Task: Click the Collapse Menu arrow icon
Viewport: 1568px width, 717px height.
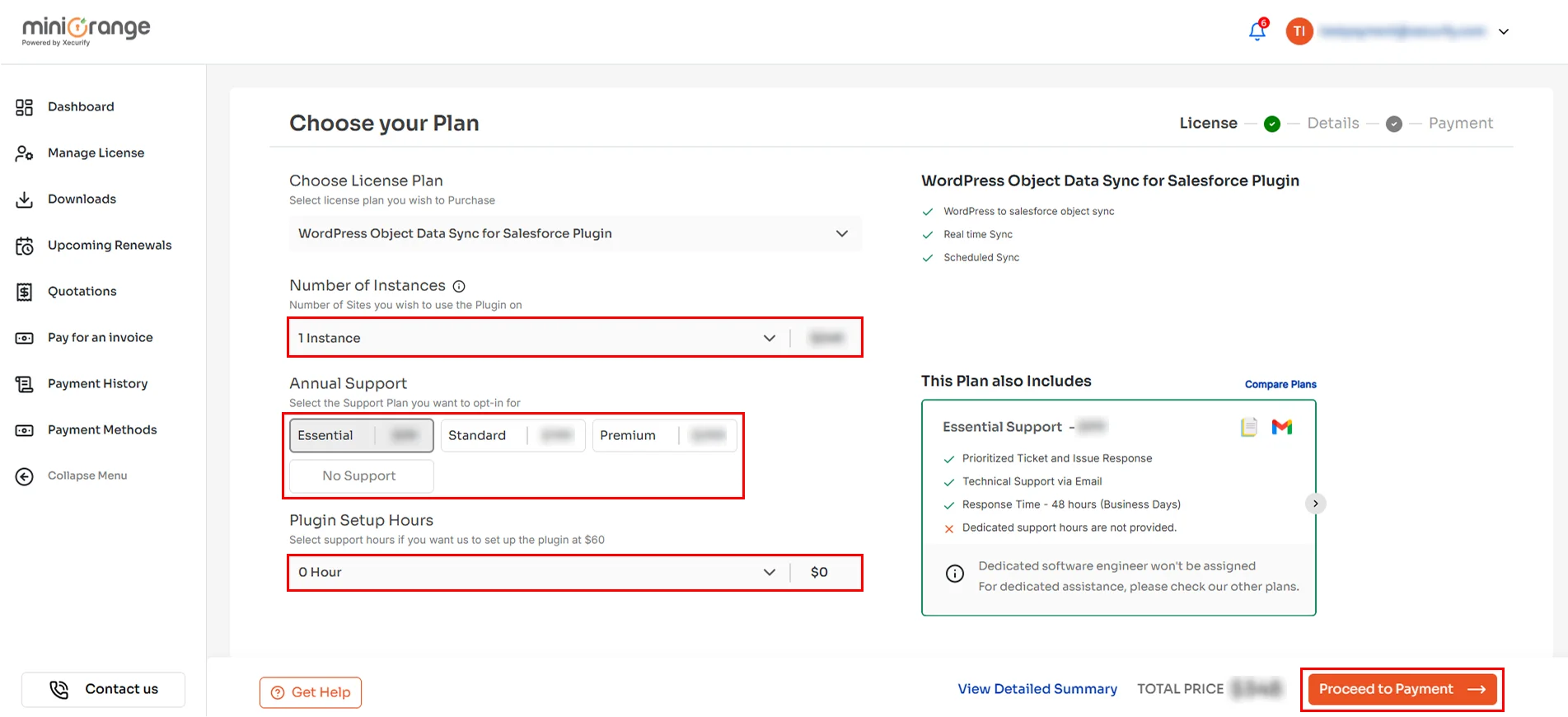Action: [25, 476]
